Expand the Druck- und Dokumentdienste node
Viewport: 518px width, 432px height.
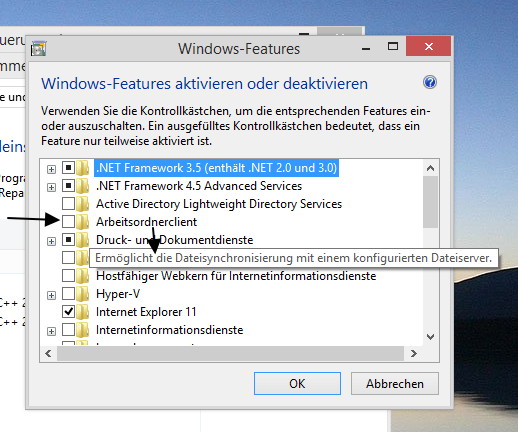coord(51,241)
